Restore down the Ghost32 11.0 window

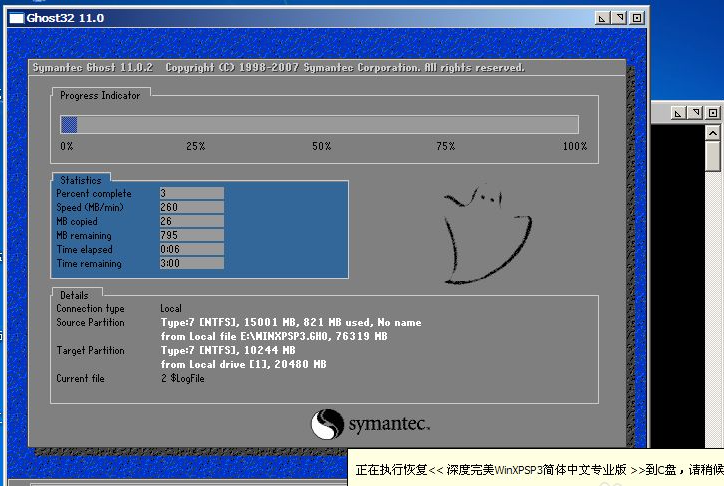(x=619, y=18)
